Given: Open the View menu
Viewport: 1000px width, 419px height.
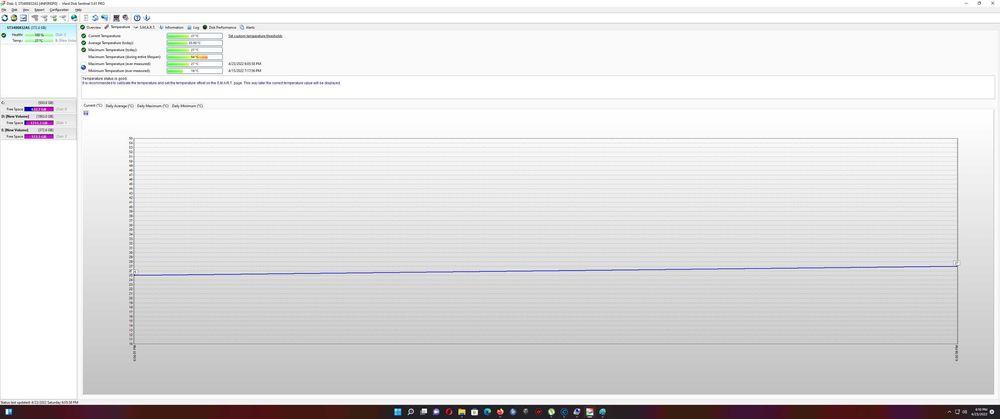Looking at the screenshot, I should coord(26,10).
